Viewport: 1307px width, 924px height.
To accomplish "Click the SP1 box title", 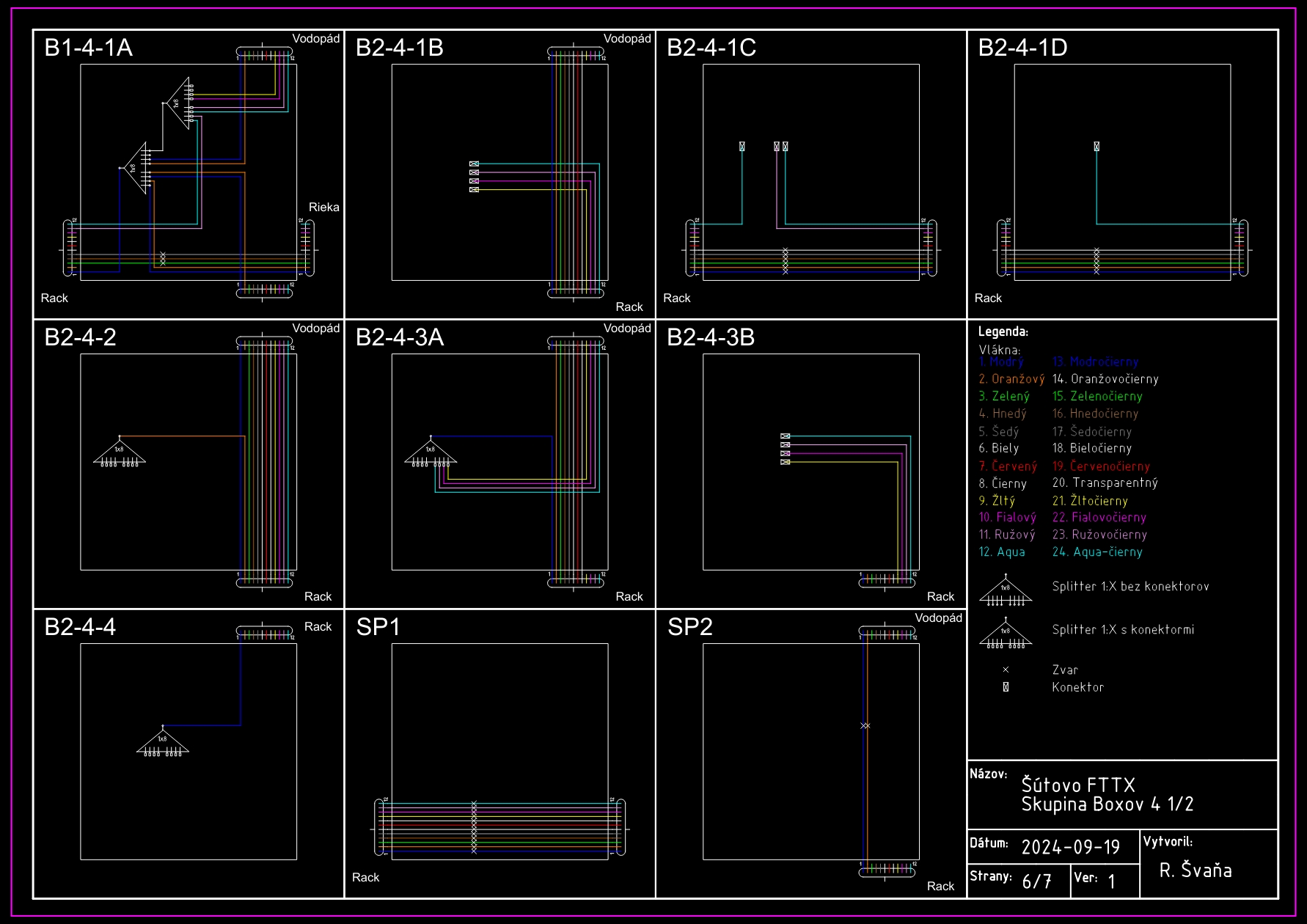I will 378,627.
